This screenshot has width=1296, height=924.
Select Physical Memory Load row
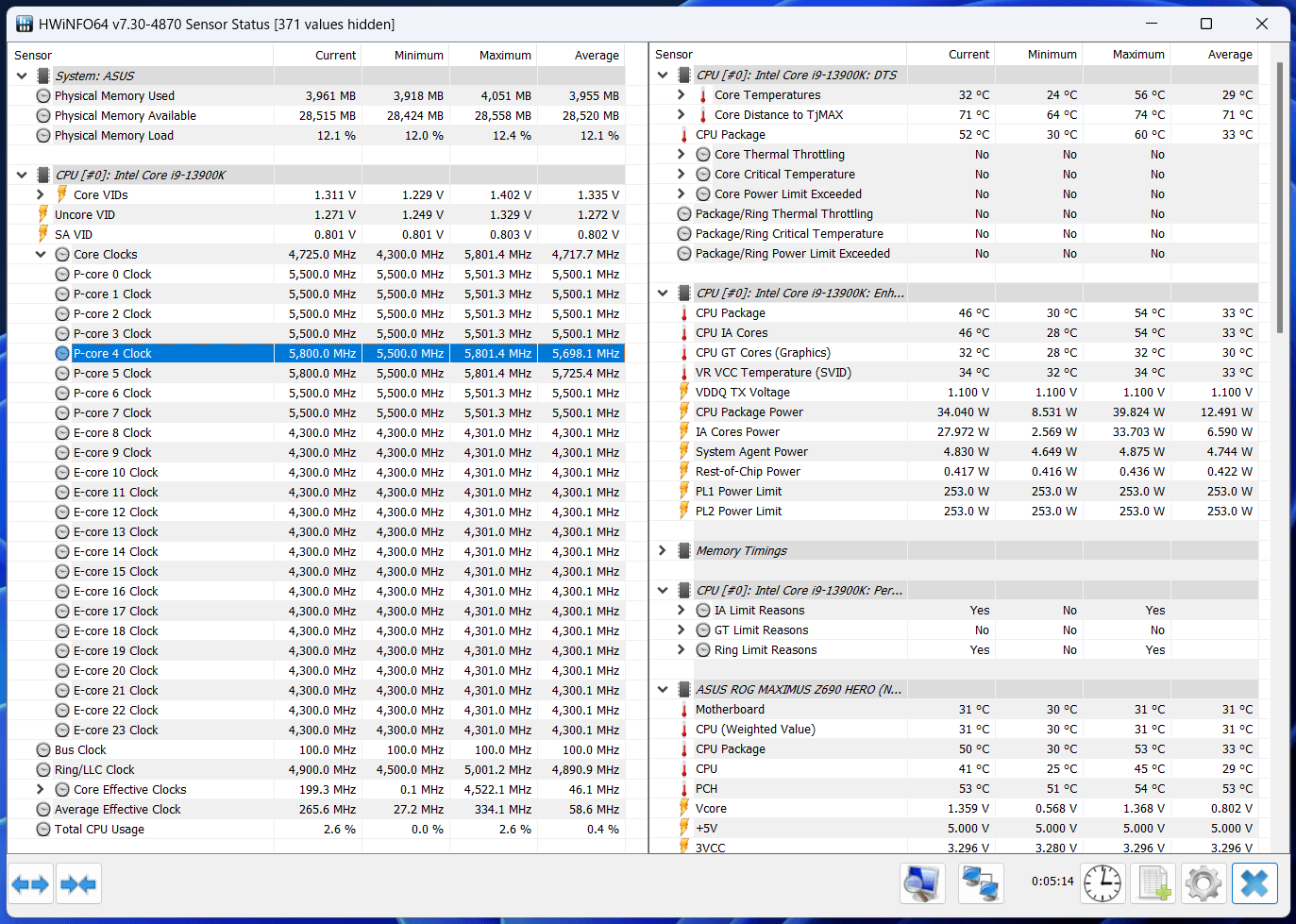pos(316,135)
